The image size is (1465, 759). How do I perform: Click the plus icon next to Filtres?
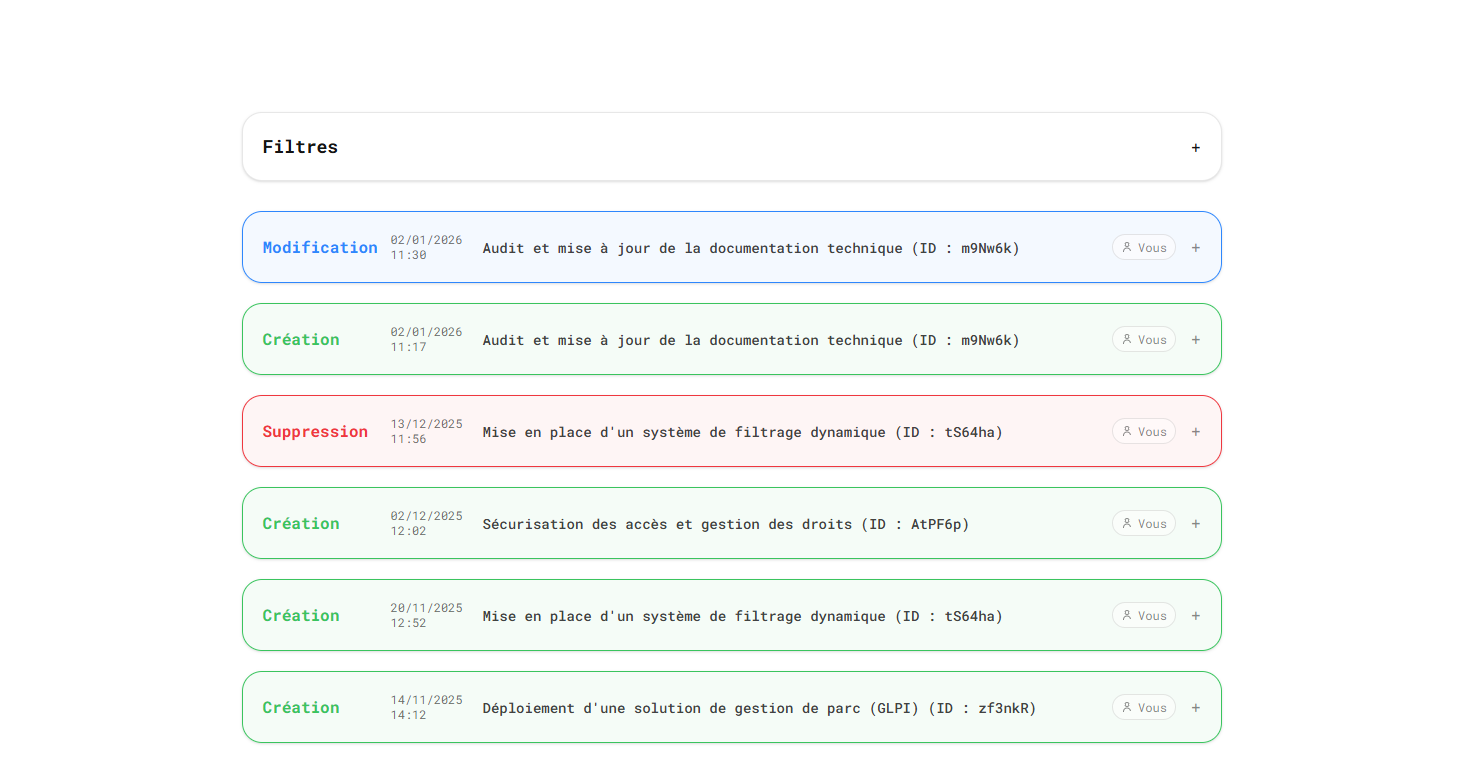pos(1195,147)
